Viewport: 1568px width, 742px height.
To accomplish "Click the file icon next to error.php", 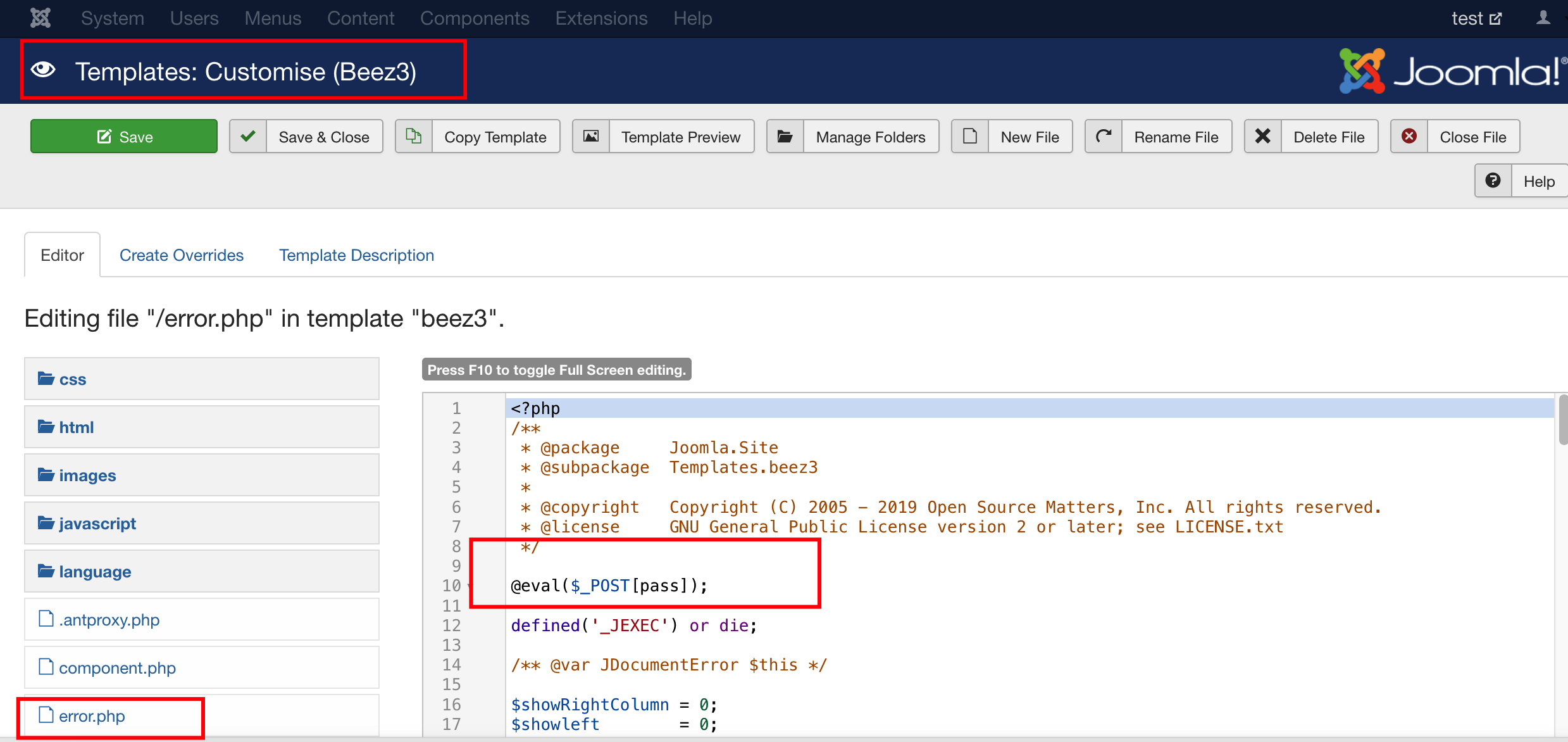I will 46,715.
